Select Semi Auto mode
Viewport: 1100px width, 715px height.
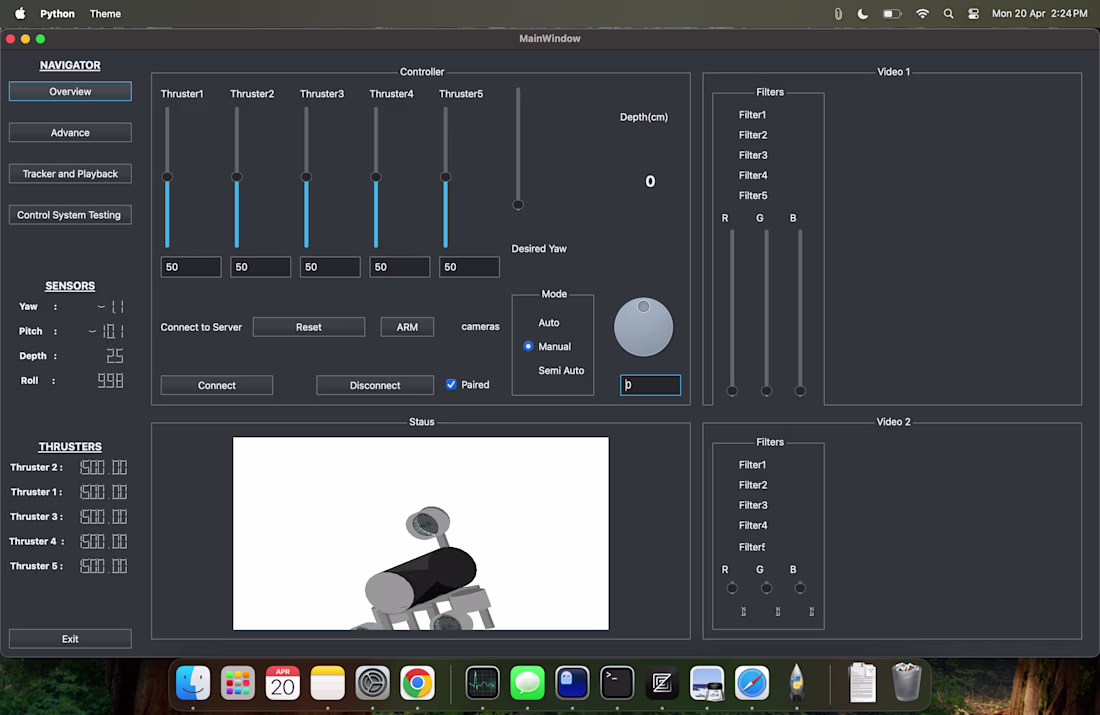(x=560, y=371)
